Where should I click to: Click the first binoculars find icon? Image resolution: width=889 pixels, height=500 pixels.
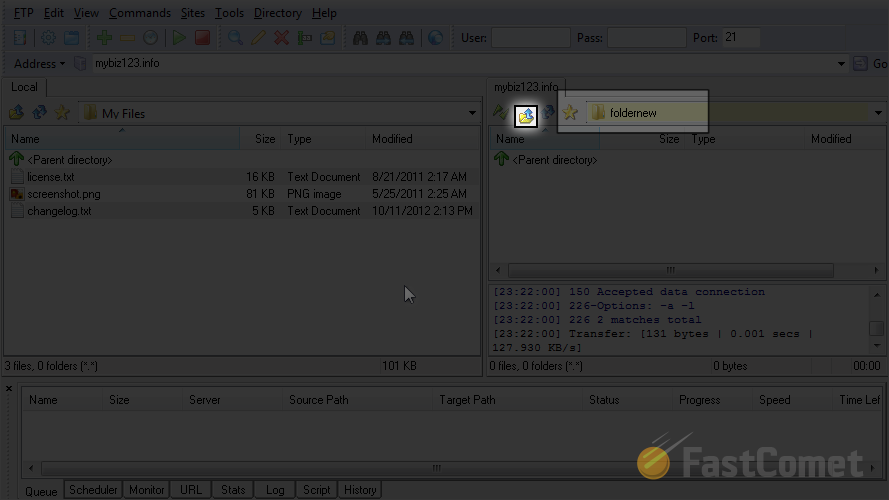[x=360, y=38]
